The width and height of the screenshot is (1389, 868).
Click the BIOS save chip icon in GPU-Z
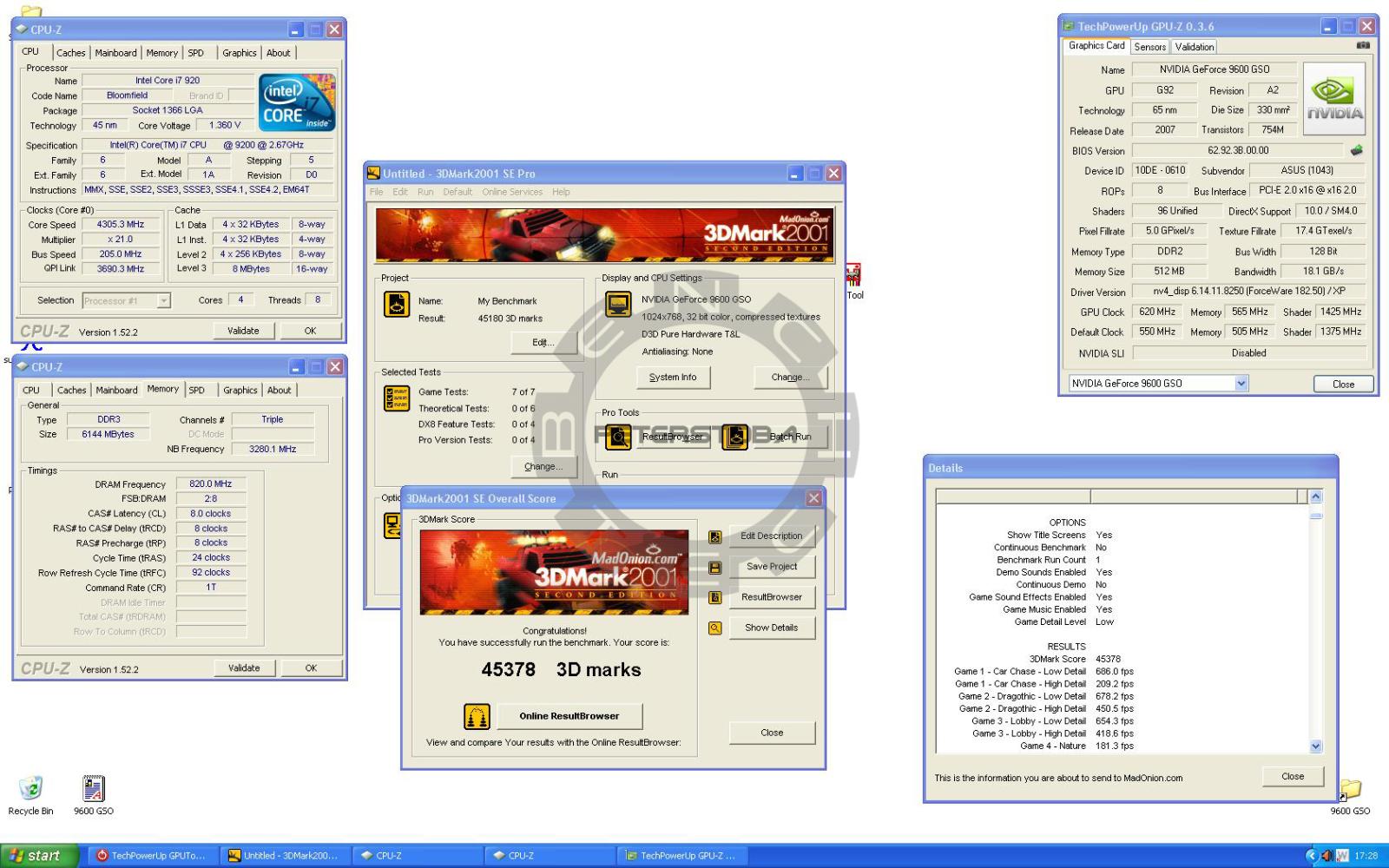1357,150
